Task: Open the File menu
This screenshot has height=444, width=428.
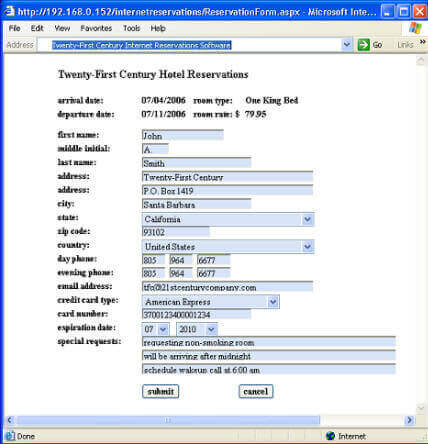Action: pos(14,28)
